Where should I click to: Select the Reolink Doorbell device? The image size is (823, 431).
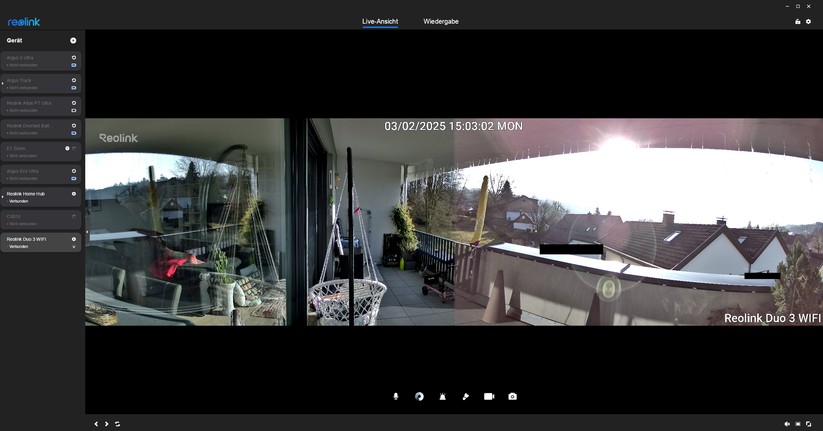click(41, 129)
